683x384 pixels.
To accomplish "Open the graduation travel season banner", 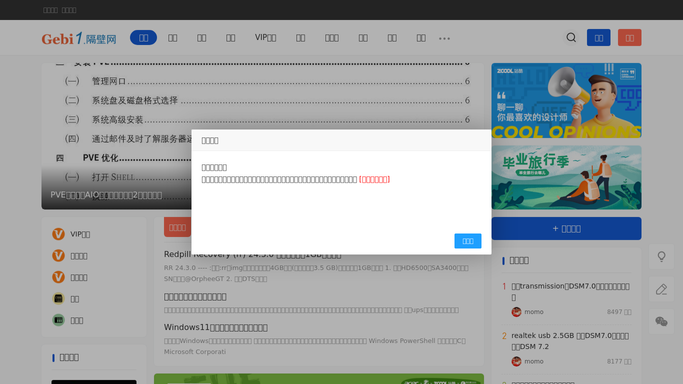I will coord(566,178).
